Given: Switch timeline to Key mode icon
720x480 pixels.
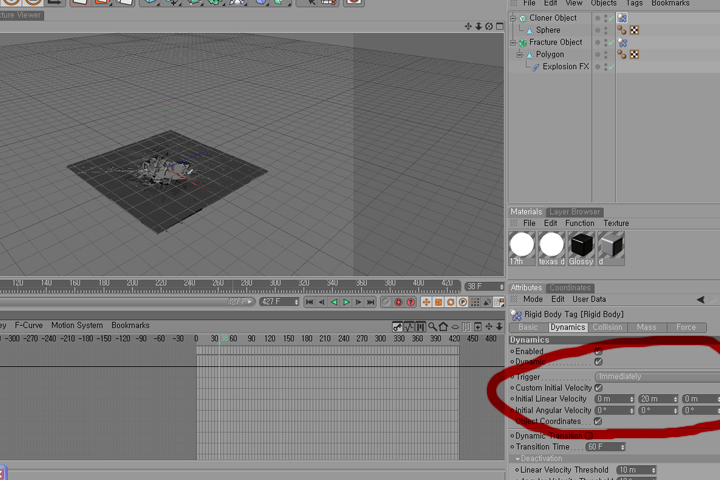Looking at the screenshot, I should (x=397, y=327).
